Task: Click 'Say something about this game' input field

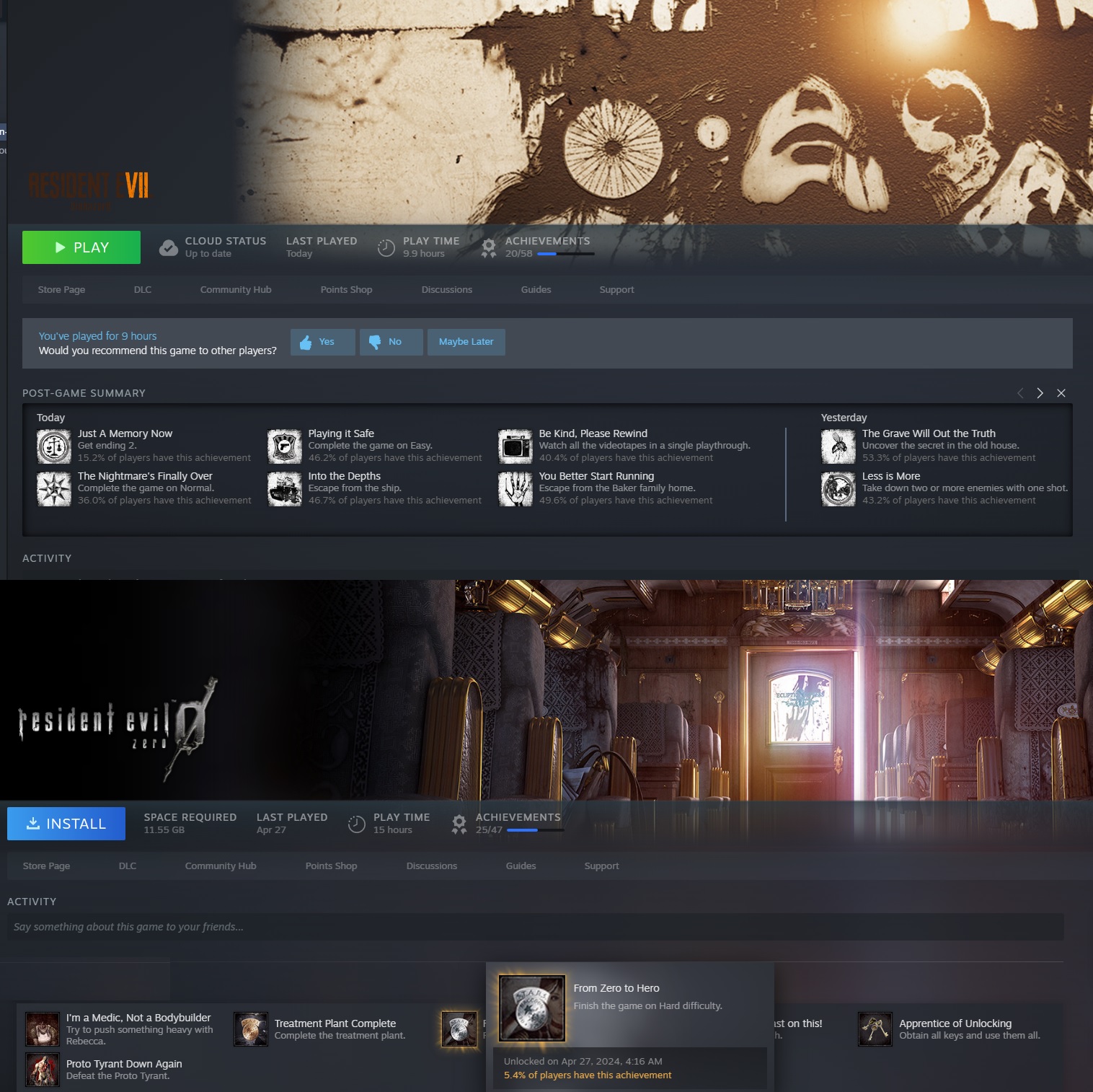Action: pos(535,927)
